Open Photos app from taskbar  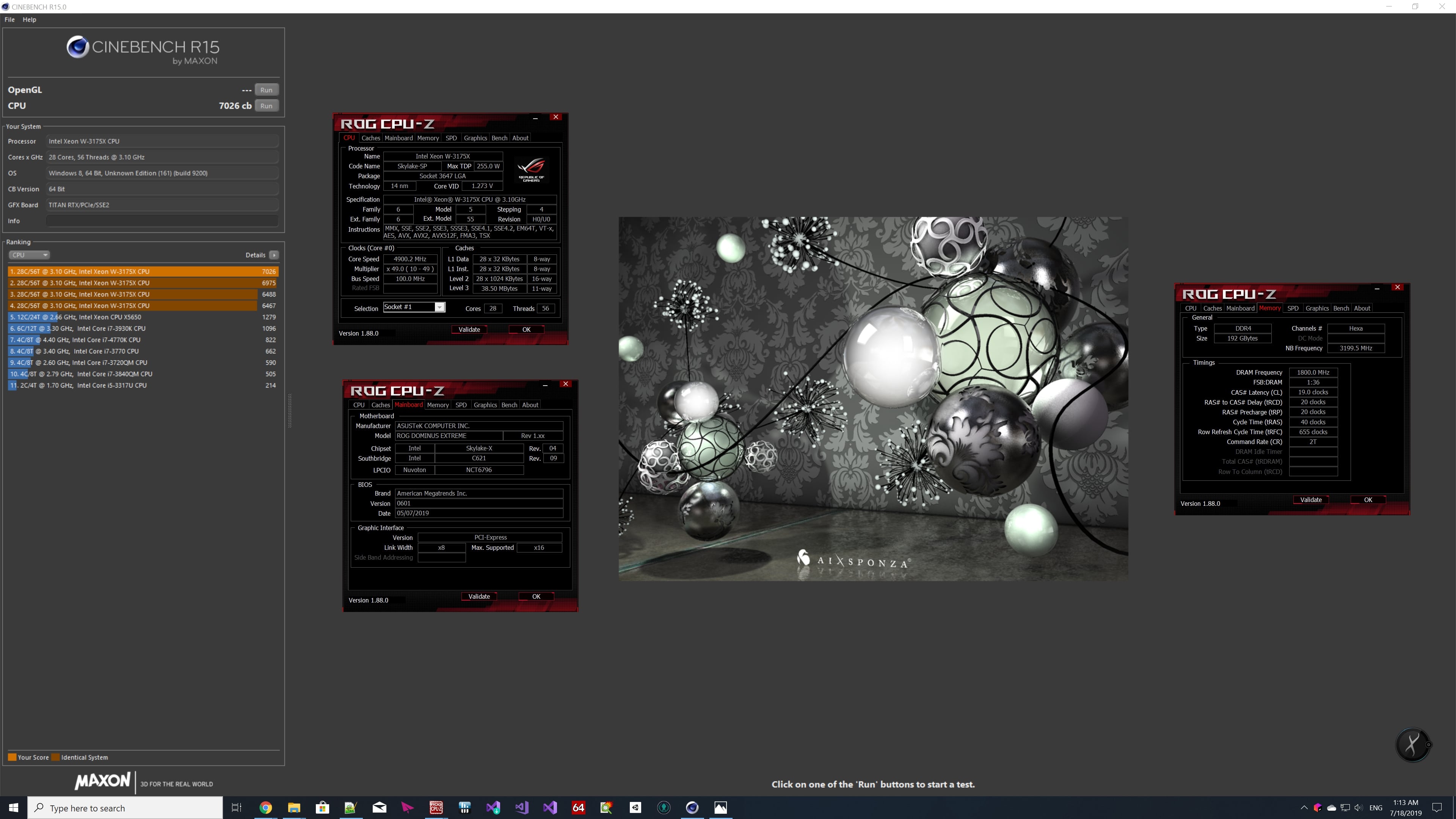click(x=721, y=808)
